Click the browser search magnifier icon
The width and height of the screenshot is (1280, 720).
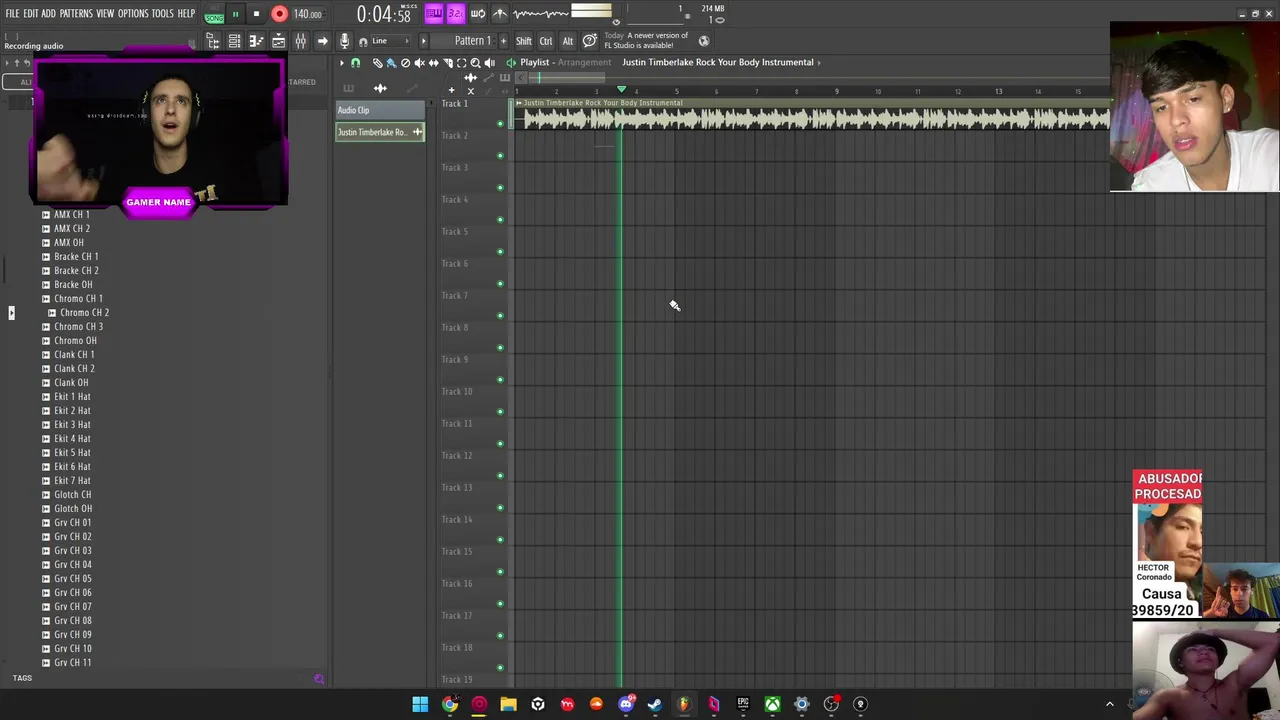(319, 679)
